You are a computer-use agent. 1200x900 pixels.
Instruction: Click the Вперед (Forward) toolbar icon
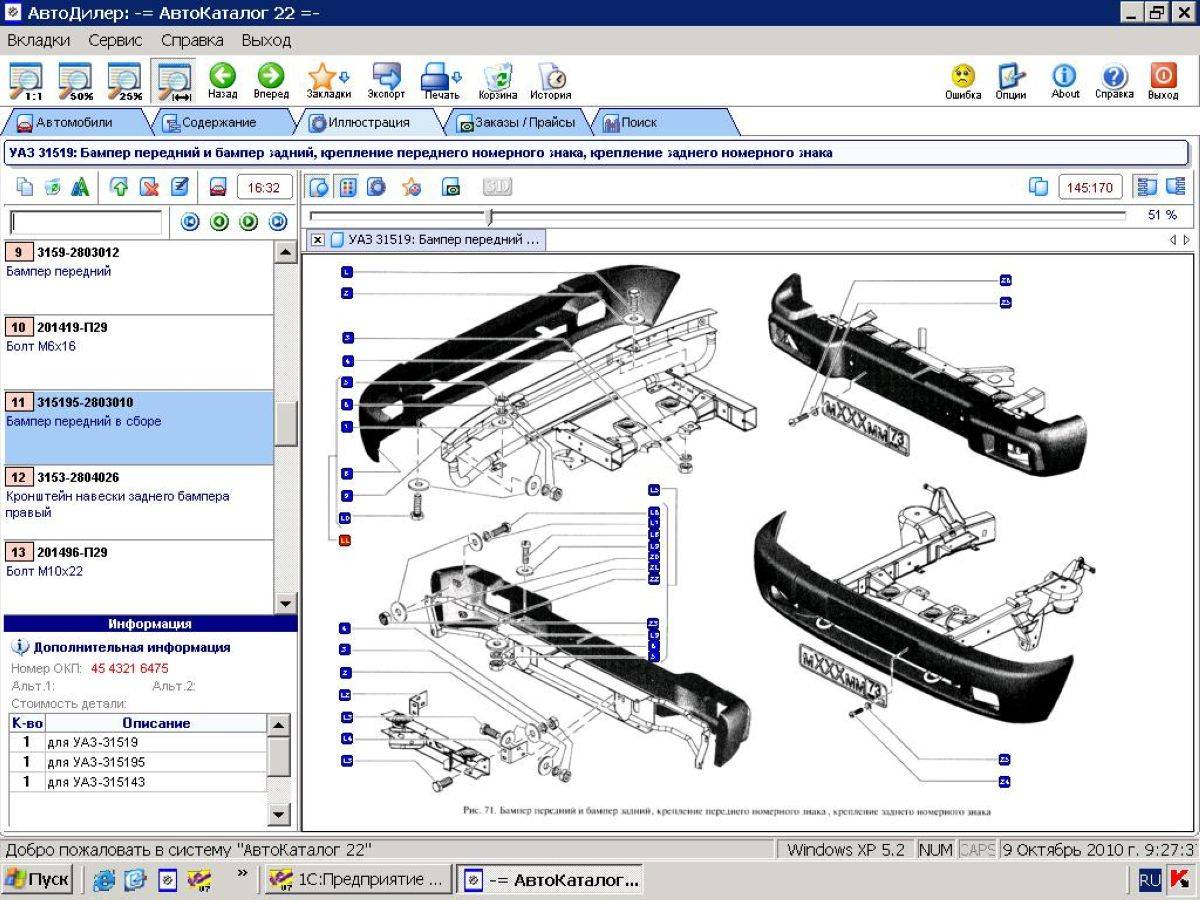tap(270, 81)
